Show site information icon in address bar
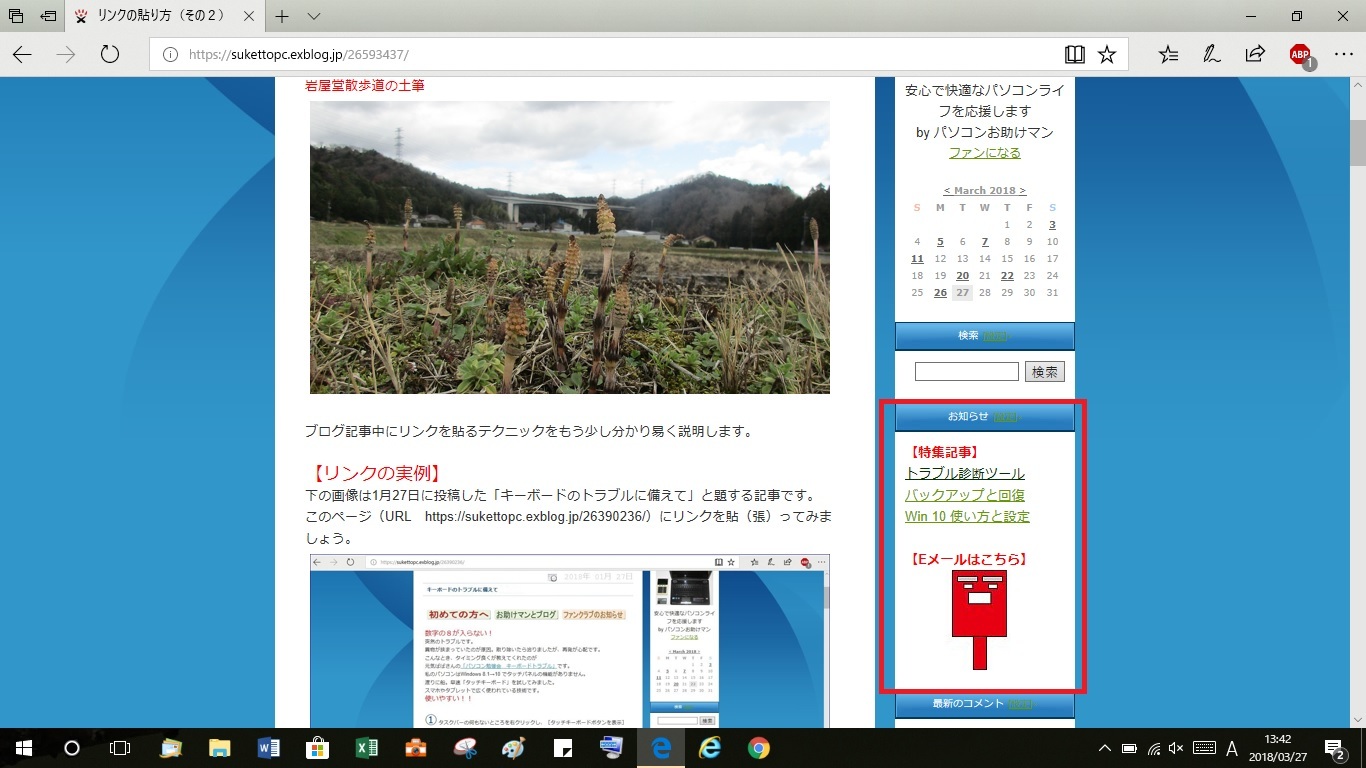 coord(170,54)
